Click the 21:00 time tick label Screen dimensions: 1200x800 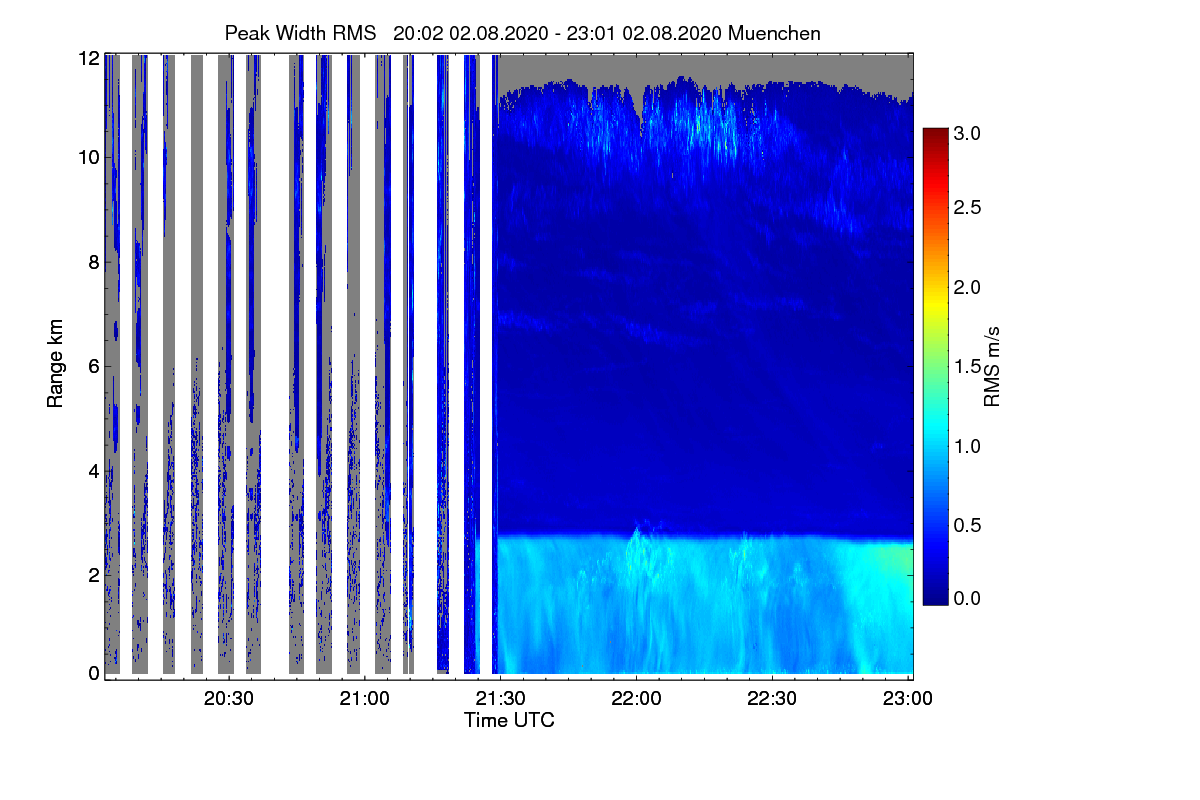click(365, 700)
